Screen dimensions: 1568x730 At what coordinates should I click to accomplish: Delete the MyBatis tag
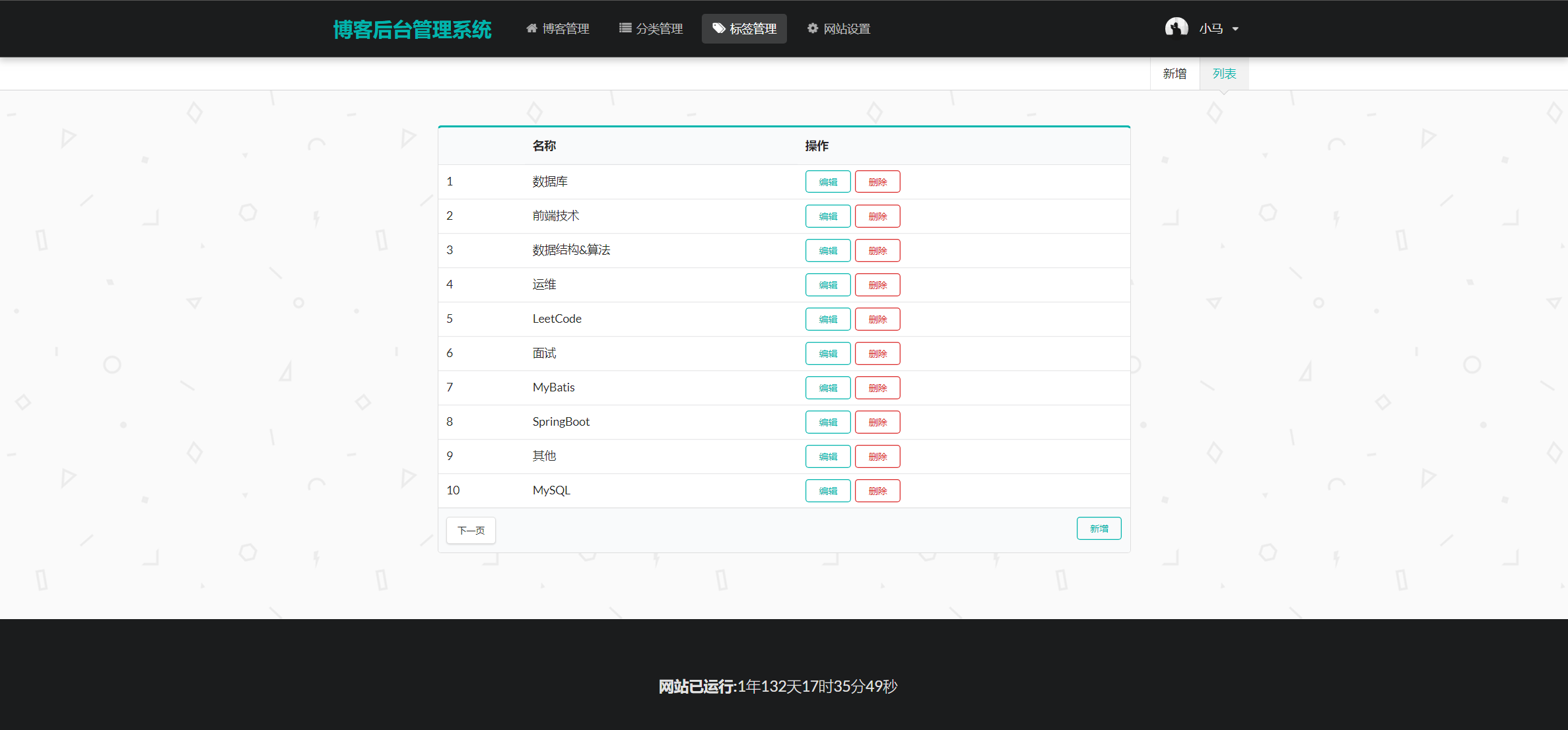click(x=877, y=387)
